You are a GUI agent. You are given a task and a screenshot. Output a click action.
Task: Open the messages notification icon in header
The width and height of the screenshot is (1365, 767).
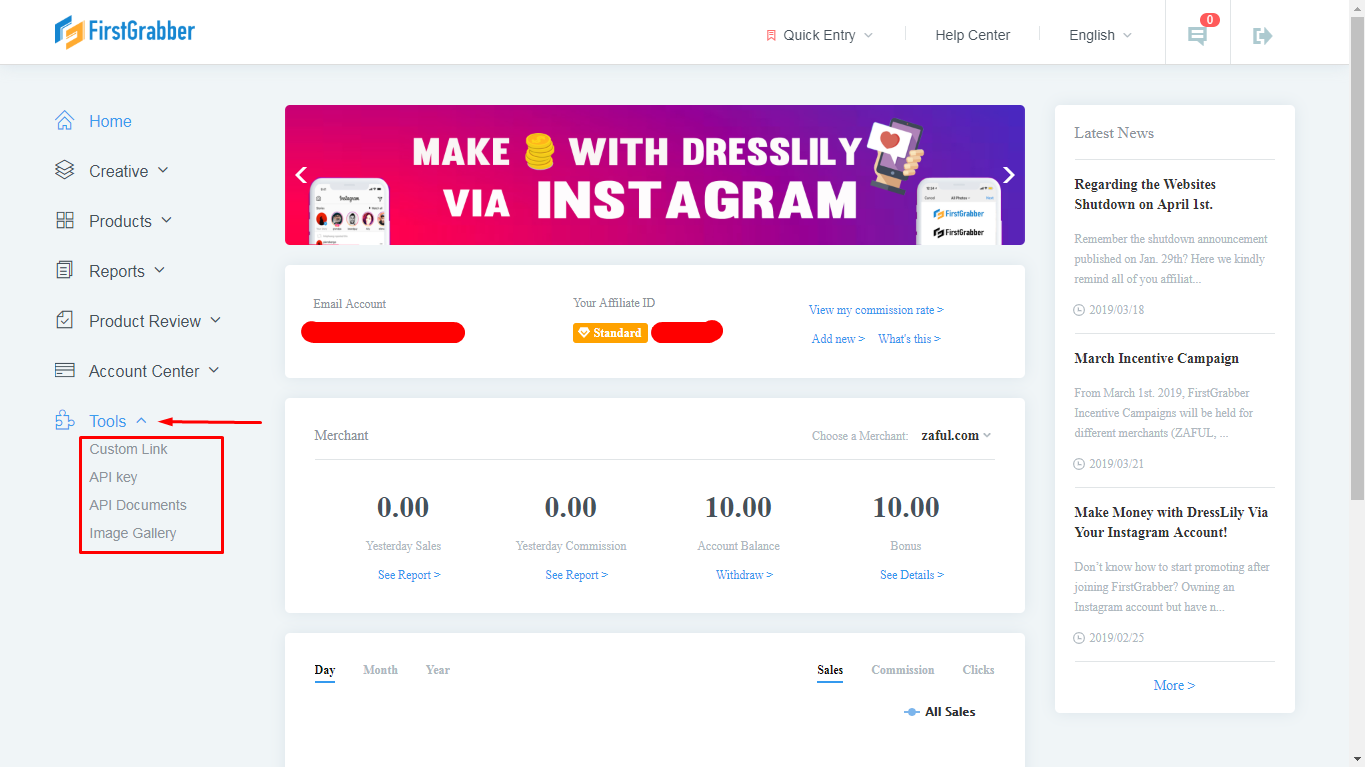[1197, 35]
